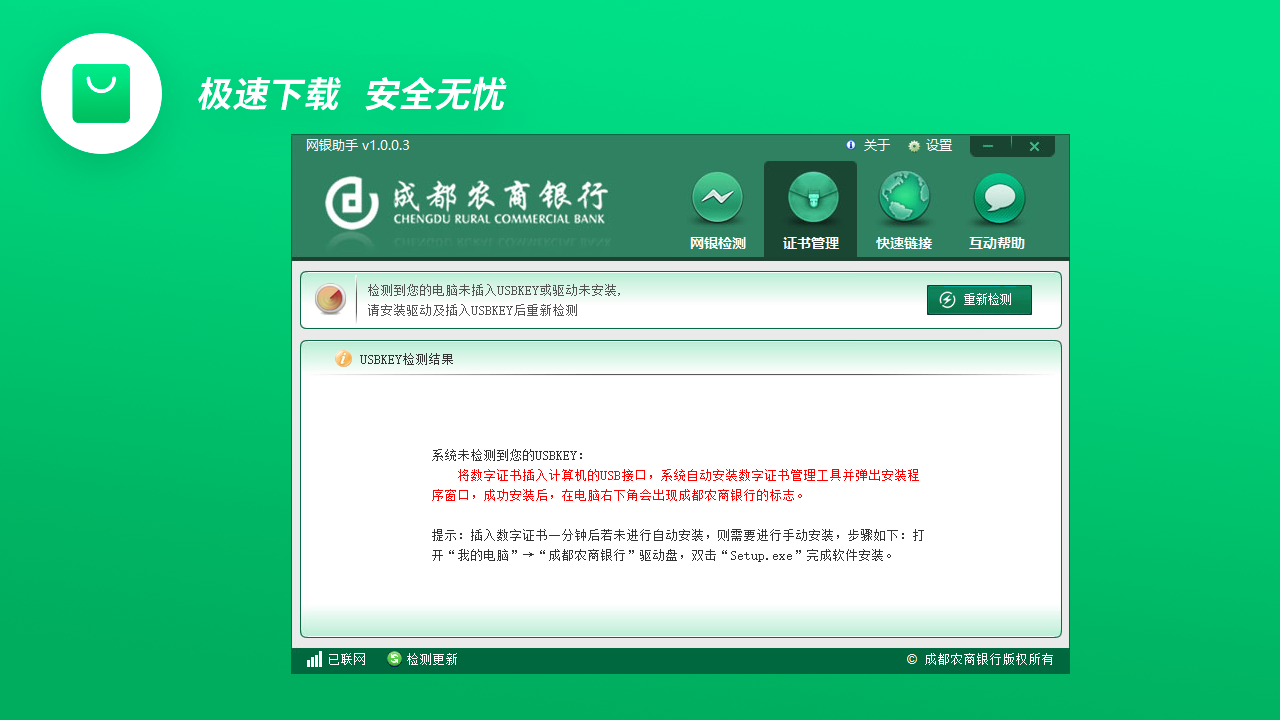
Task: Switch to the 网银检测 tab
Action: click(716, 242)
